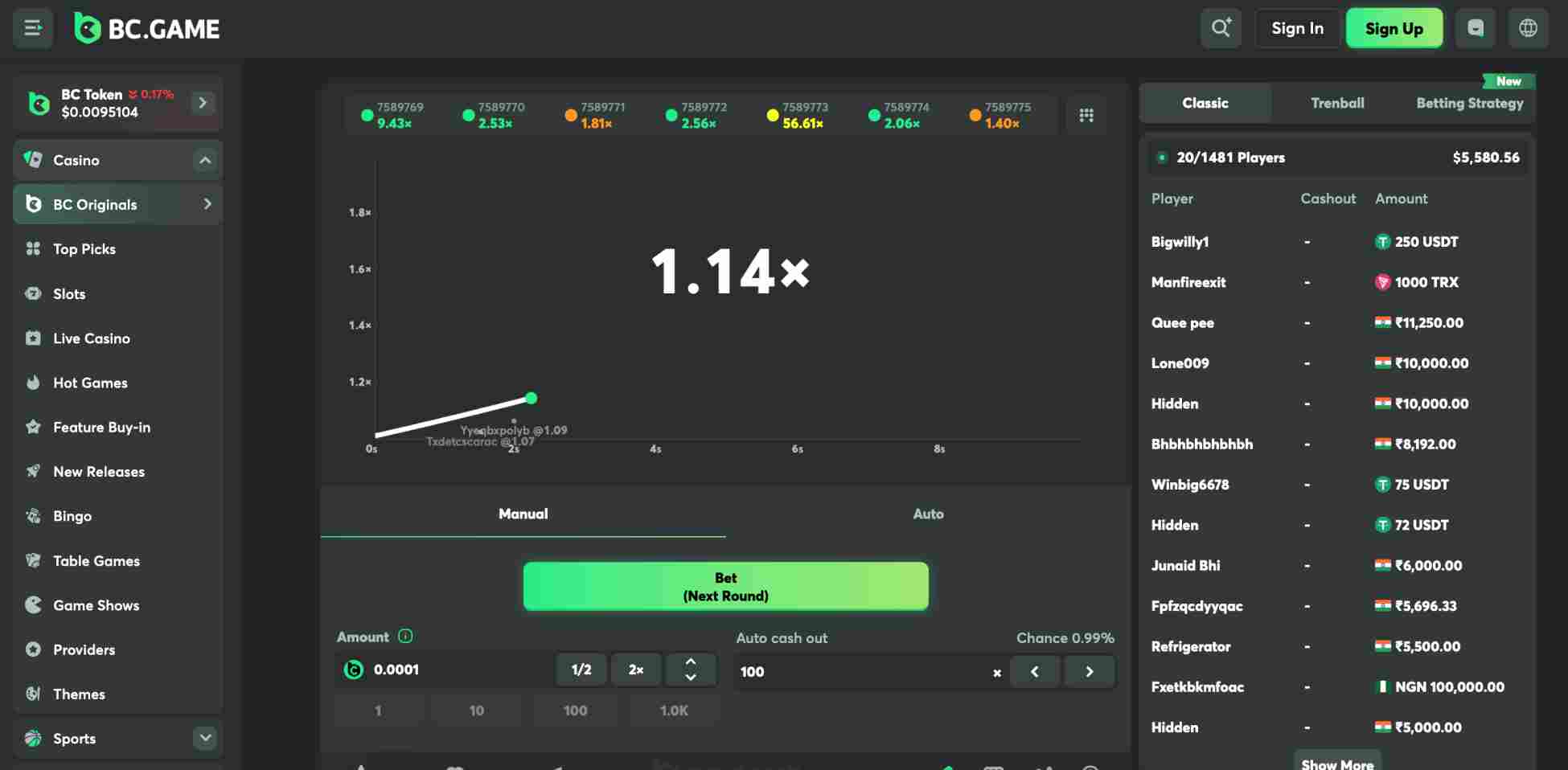This screenshot has height=770, width=1568.
Task: Switch to the Auto betting tab
Action: (928, 514)
